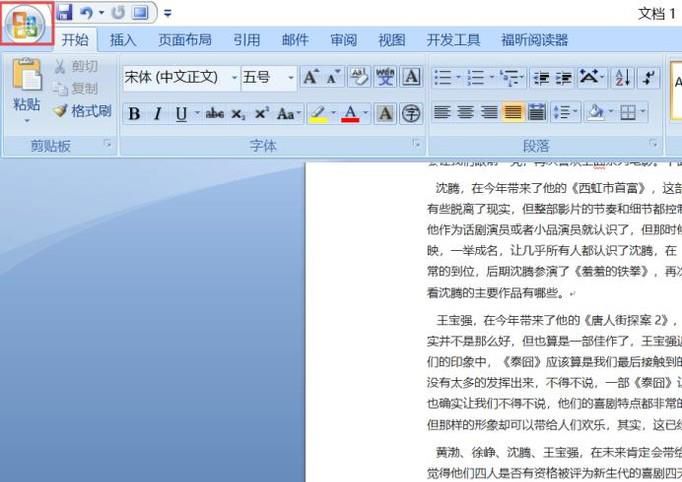Save the document from Quick Access
Image resolution: width=682 pixels, height=482 pixels.
[64, 13]
